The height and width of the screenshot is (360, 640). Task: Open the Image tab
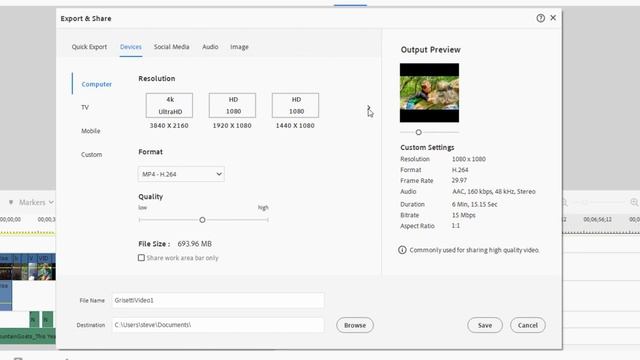[239, 47]
